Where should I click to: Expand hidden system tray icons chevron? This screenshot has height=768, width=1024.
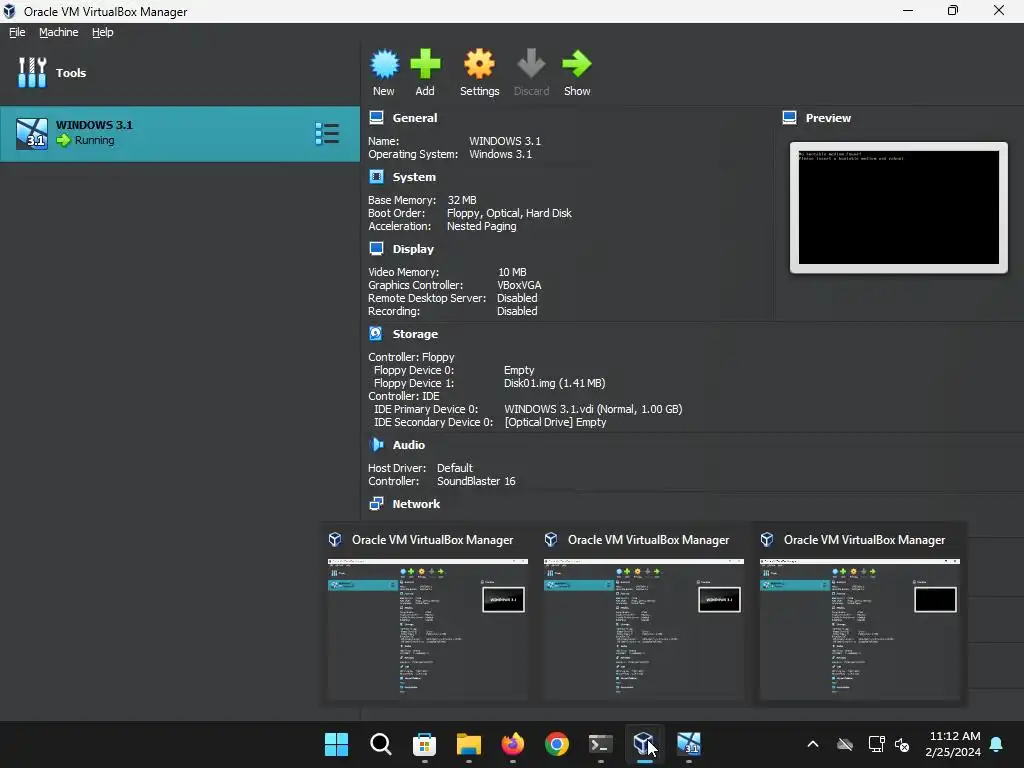(x=813, y=744)
